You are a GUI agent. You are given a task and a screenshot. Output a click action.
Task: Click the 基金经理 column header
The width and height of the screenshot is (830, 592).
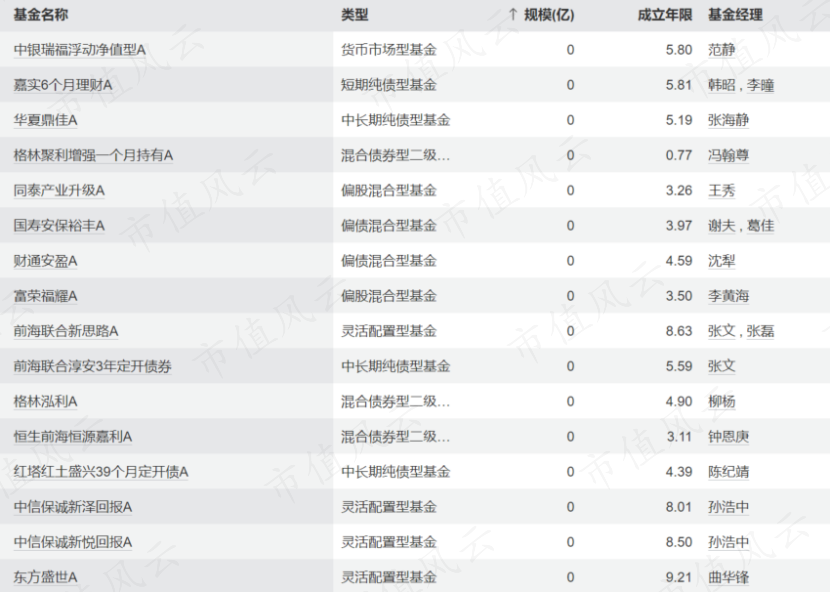coord(735,15)
